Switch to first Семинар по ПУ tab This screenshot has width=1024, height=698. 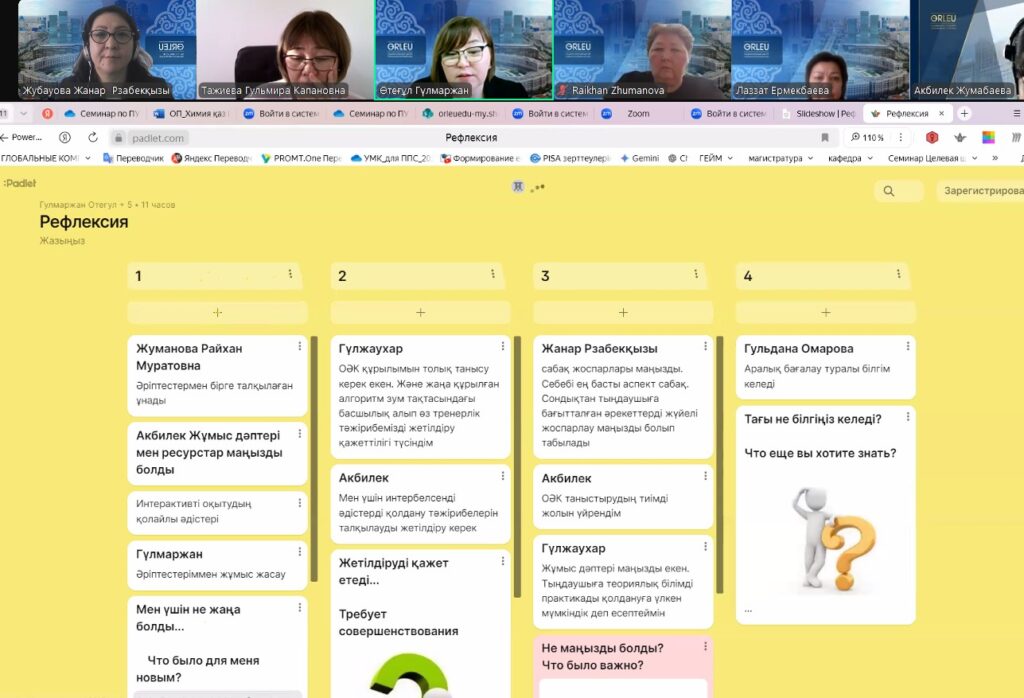(103, 114)
